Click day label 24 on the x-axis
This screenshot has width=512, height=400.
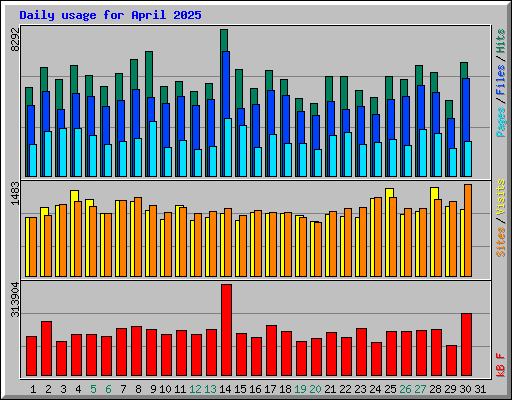(375, 389)
